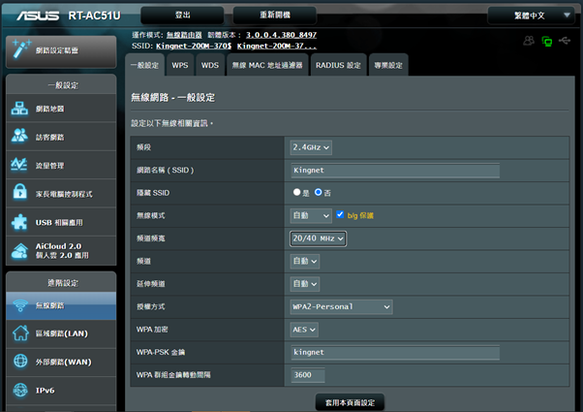Open the 20/40 MHz channel bandwidth dropdown
Viewport: 583px width, 412px height.
point(318,239)
